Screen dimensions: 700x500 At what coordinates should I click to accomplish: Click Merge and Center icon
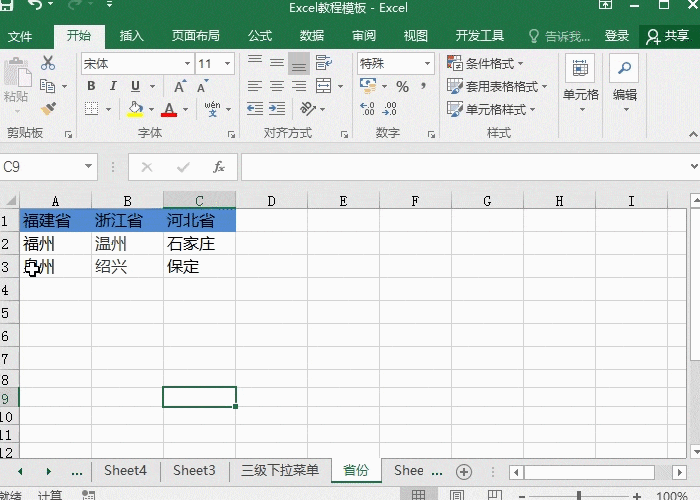323,86
